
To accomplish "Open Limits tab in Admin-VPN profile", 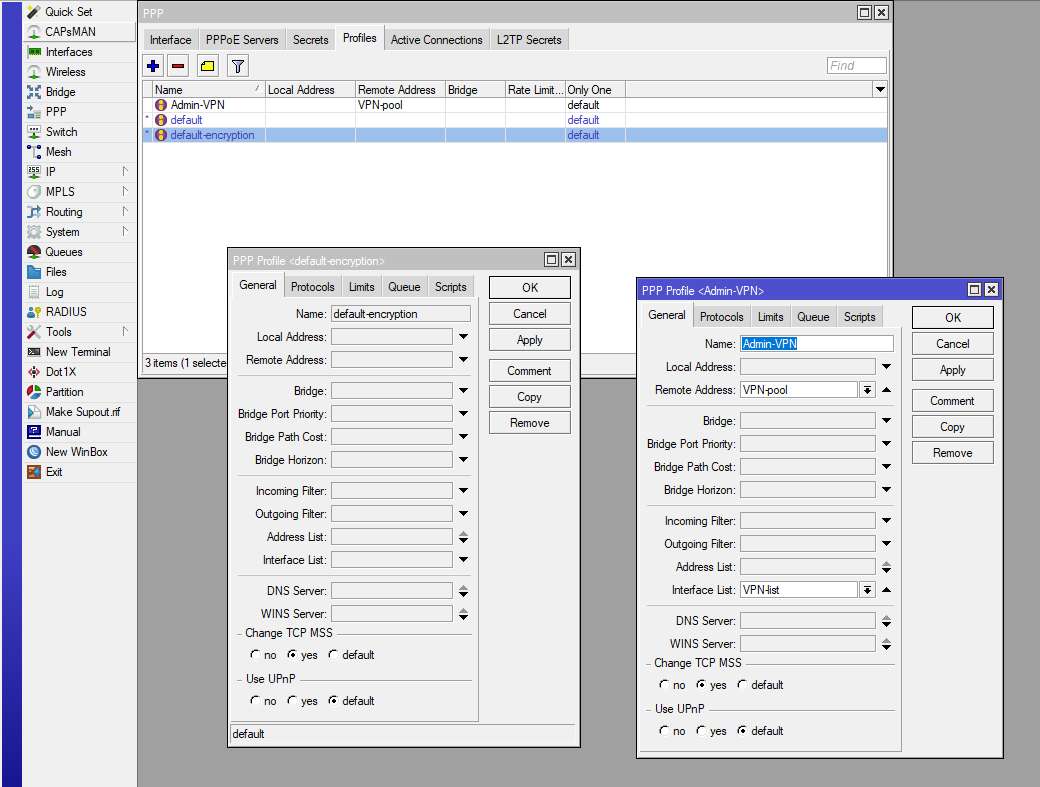I will [771, 317].
